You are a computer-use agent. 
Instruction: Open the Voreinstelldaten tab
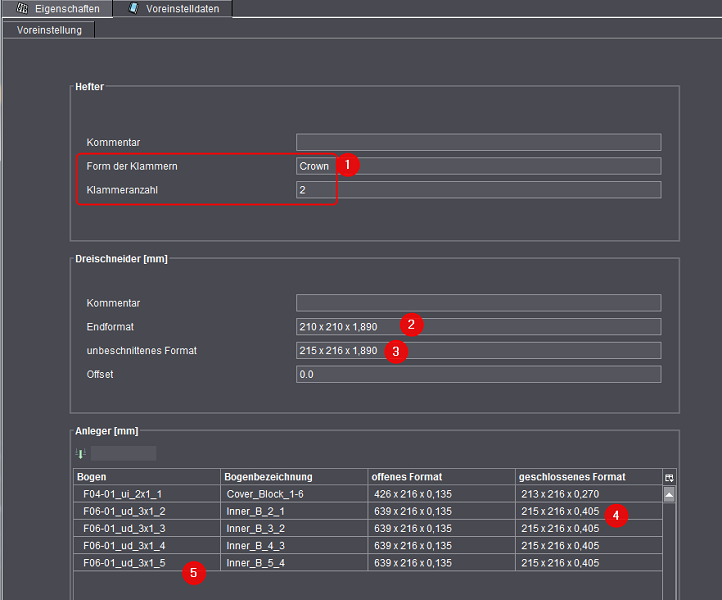click(172, 9)
